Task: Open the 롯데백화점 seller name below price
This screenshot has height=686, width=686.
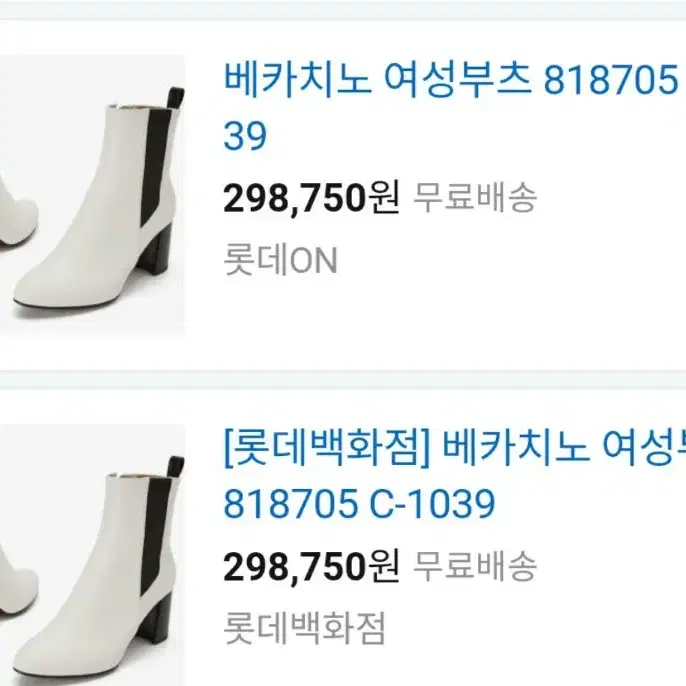Action: 304,629
